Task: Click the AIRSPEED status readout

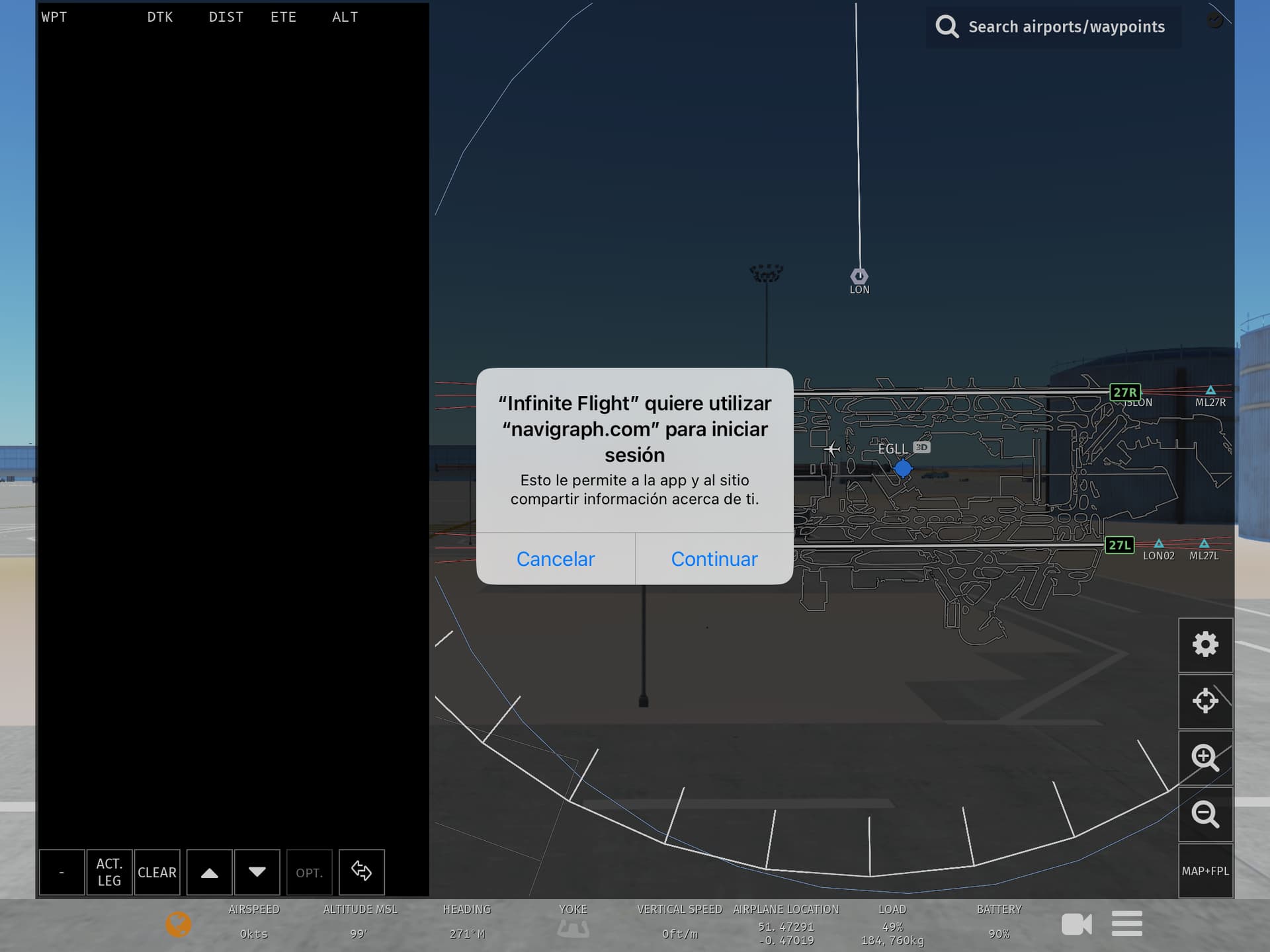Action: pos(254,922)
